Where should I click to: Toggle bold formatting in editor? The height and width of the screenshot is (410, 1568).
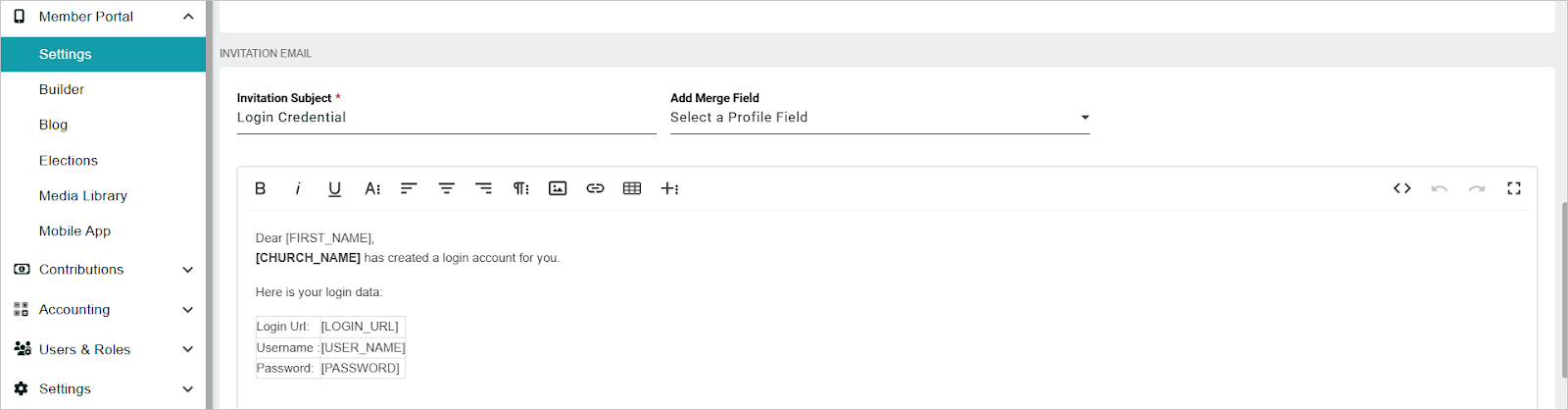[261, 188]
